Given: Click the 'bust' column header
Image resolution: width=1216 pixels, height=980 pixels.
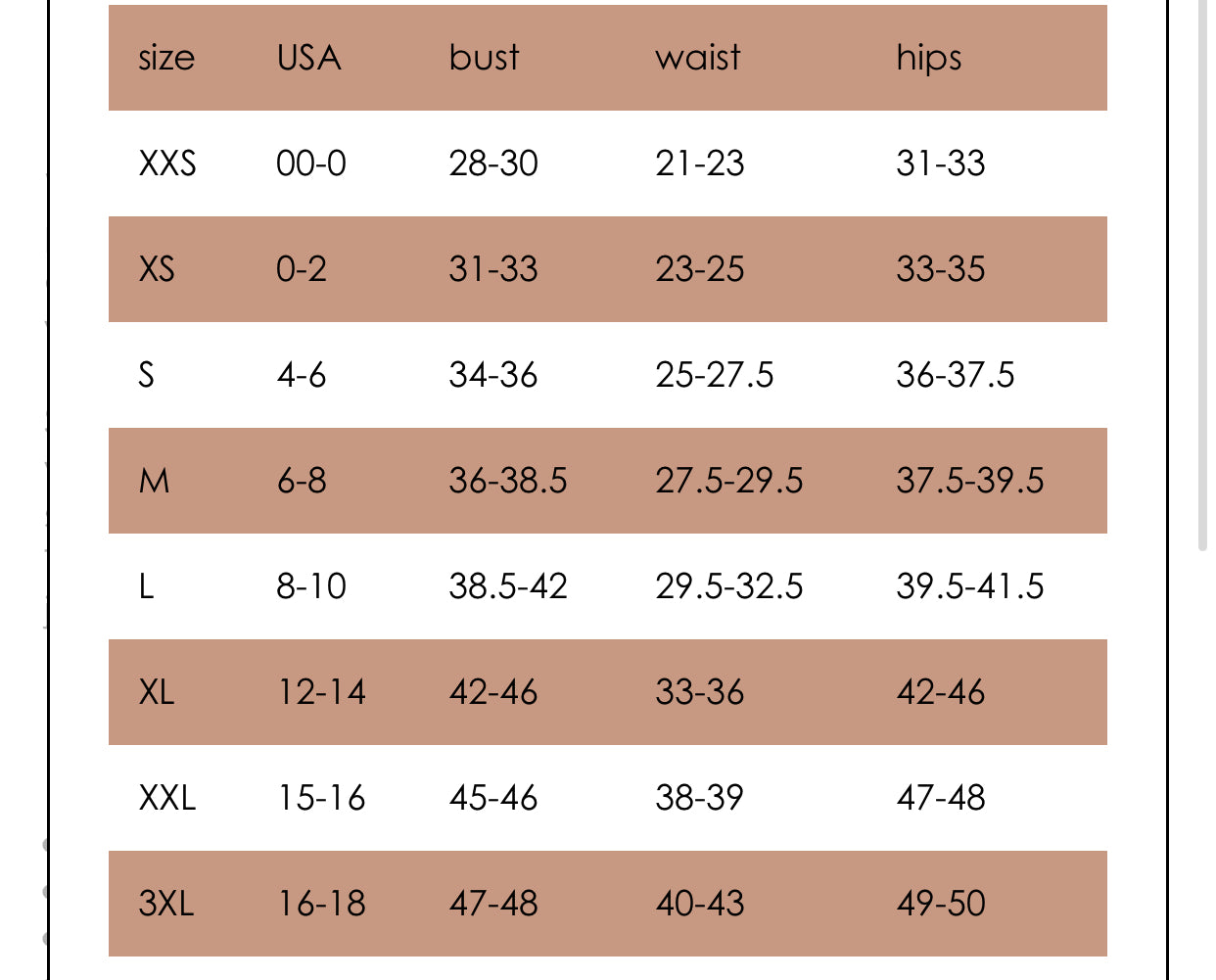Looking at the screenshot, I should (484, 58).
